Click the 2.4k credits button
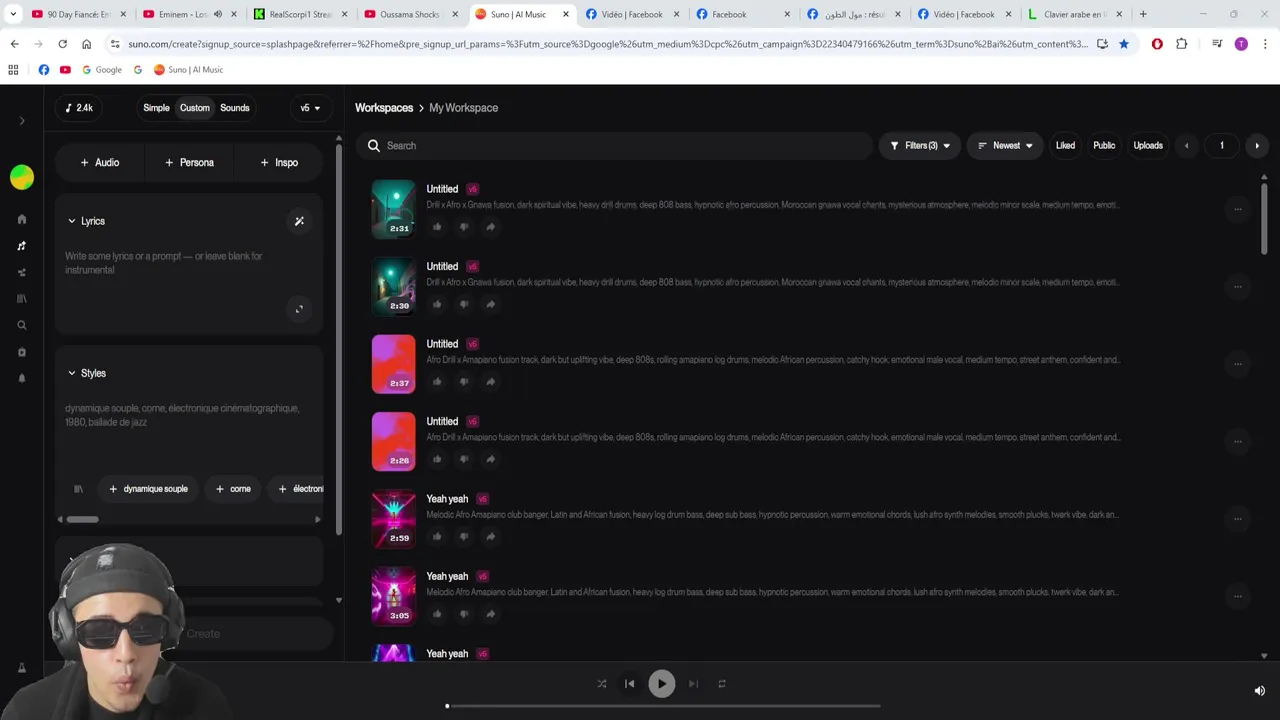 (x=79, y=108)
